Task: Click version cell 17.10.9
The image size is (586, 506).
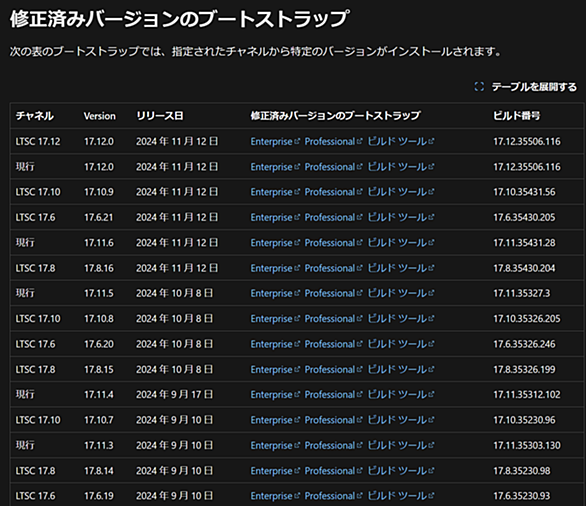Action: tap(99, 192)
